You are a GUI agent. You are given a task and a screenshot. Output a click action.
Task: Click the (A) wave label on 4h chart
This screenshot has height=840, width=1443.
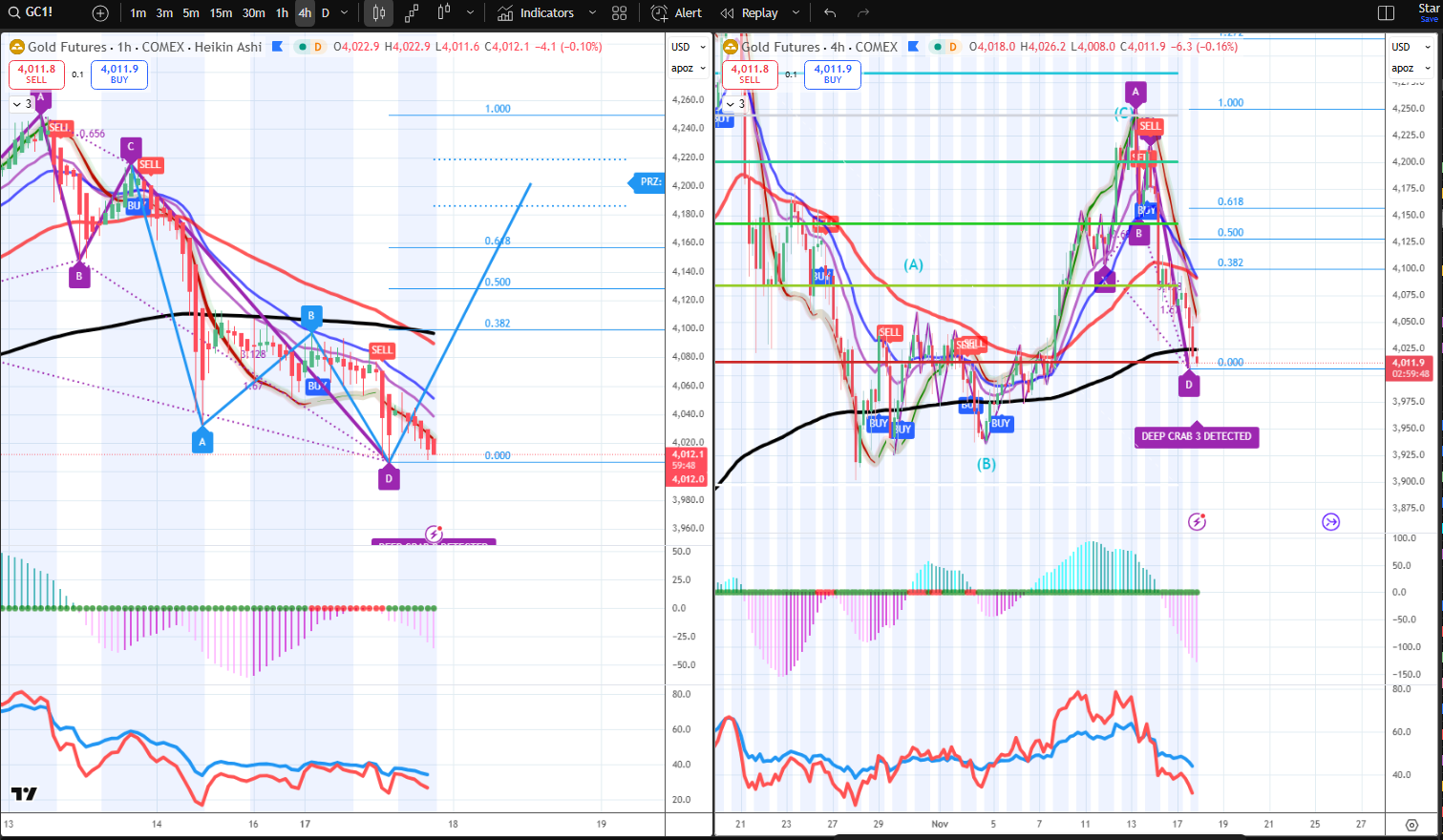[x=913, y=264]
